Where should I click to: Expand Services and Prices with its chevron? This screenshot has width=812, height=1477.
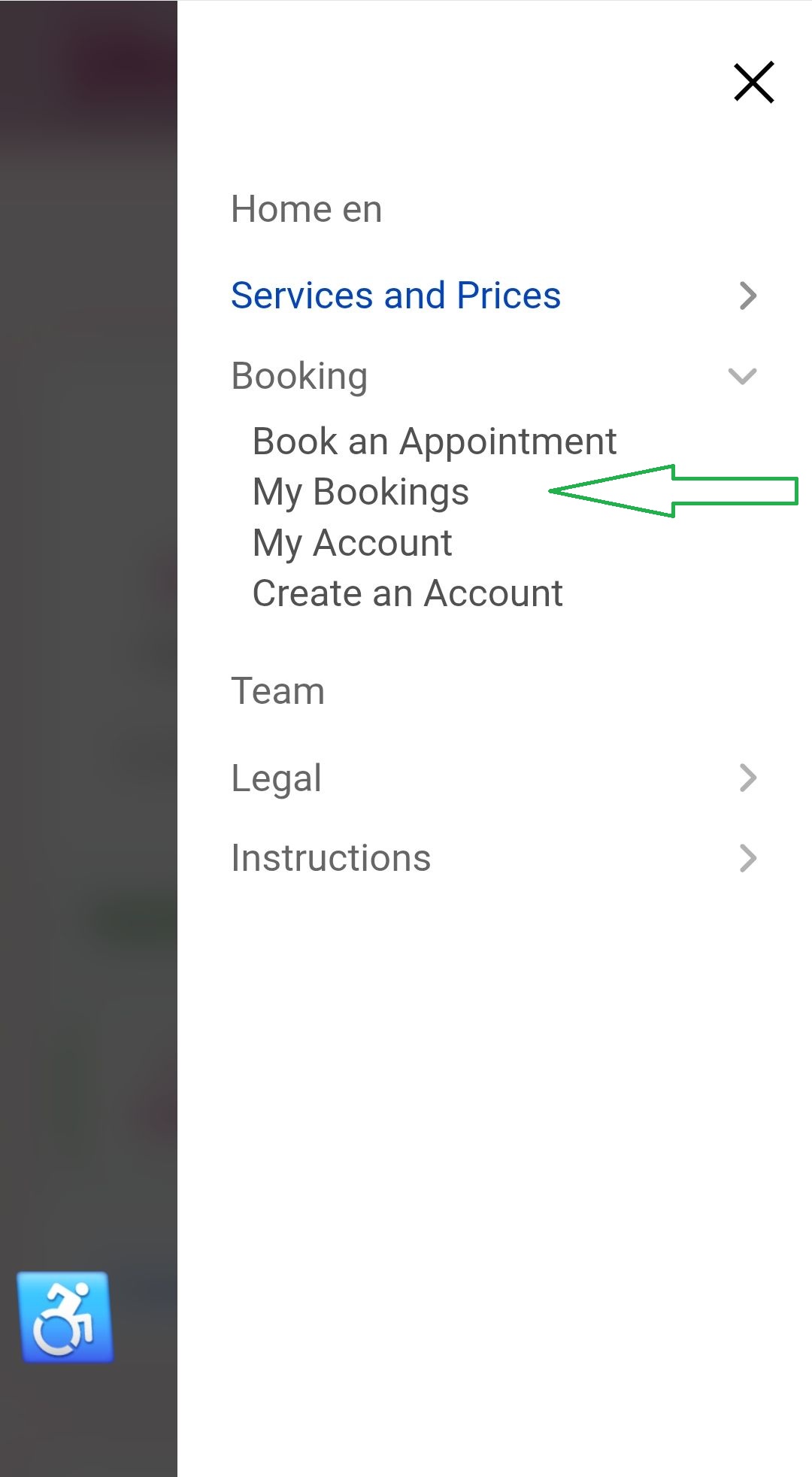pos(747,296)
